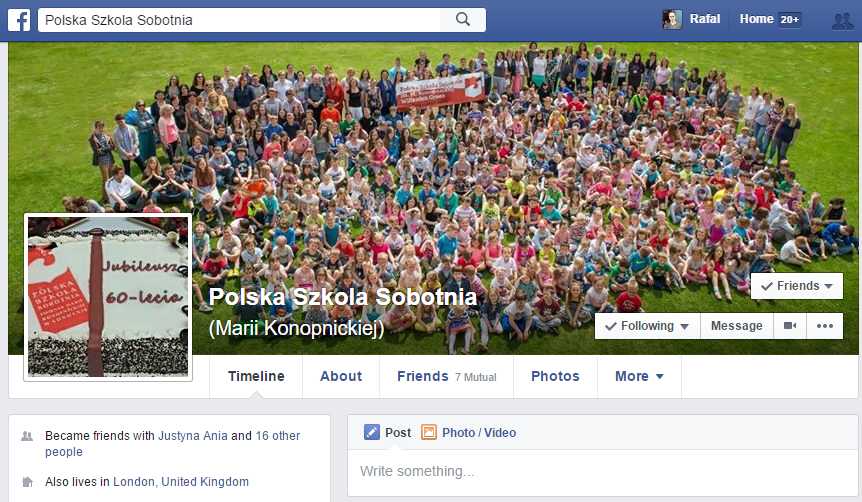Open the Photos tab
Screen dimensions: 862x502
(x=555, y=376)
